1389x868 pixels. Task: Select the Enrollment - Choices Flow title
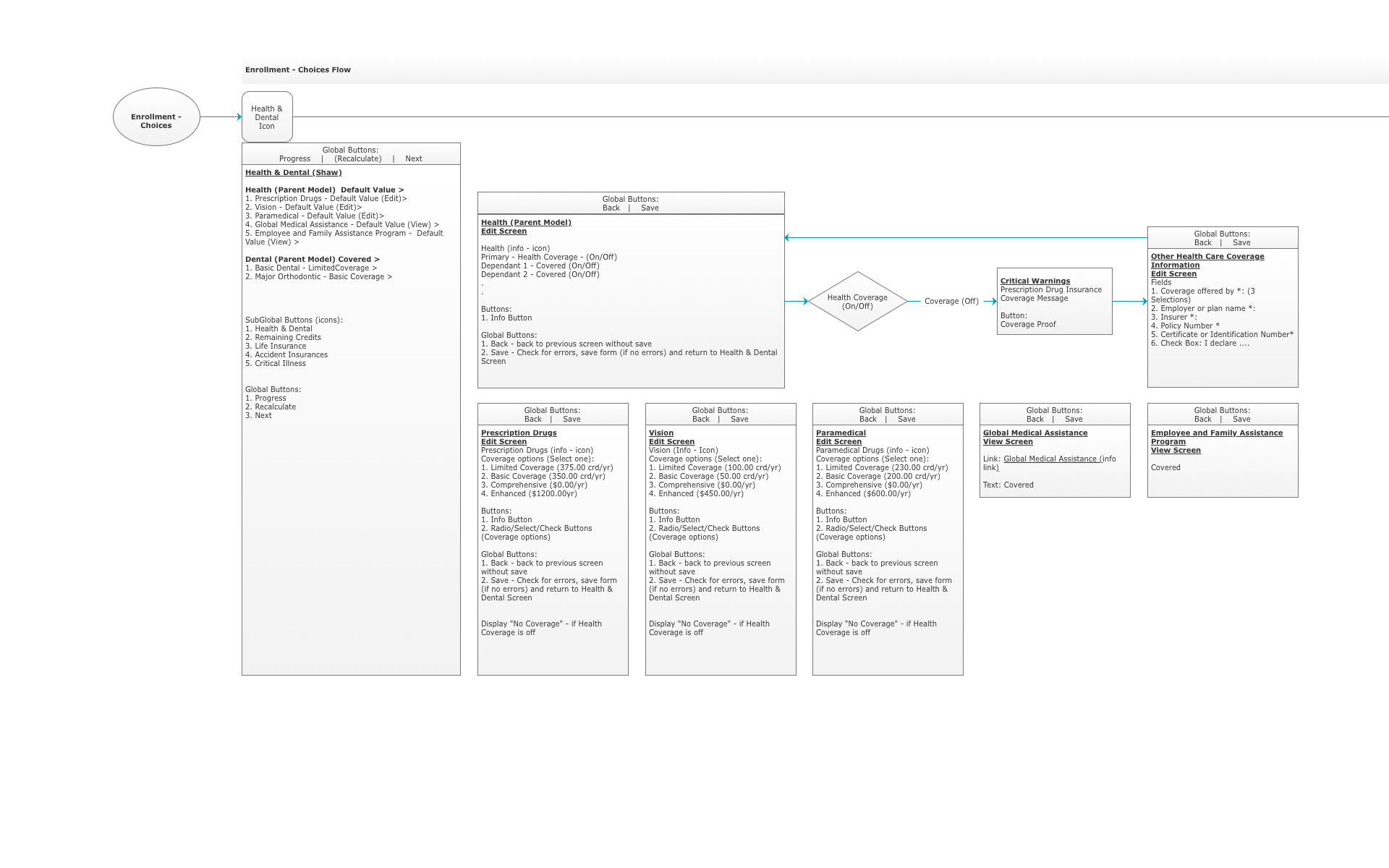(x=298, y=70)
